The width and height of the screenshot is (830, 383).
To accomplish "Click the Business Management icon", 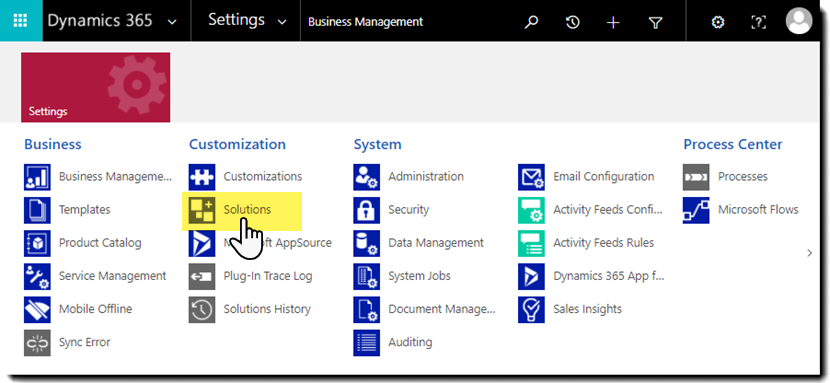I will click(37, 177).
